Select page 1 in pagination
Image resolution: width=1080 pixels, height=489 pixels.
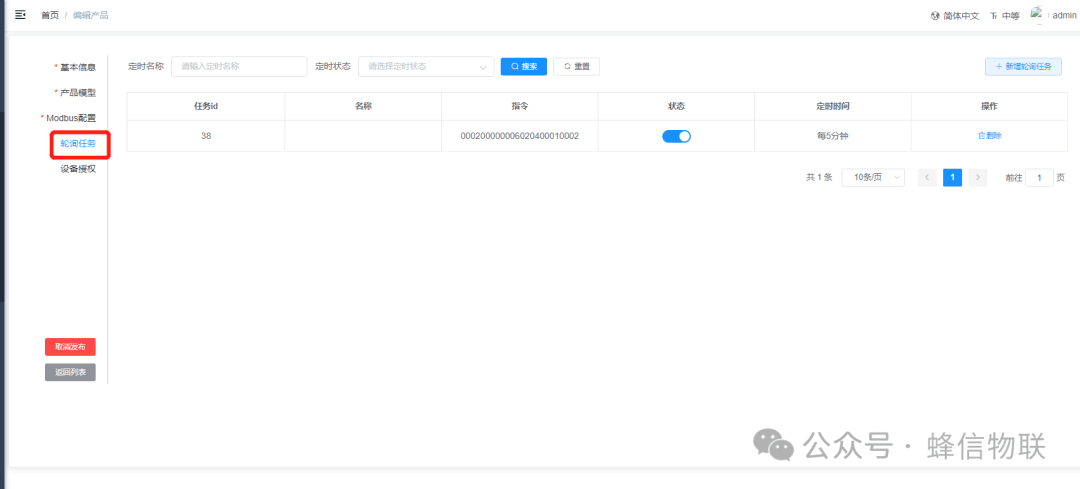click(x=953, y=178)
